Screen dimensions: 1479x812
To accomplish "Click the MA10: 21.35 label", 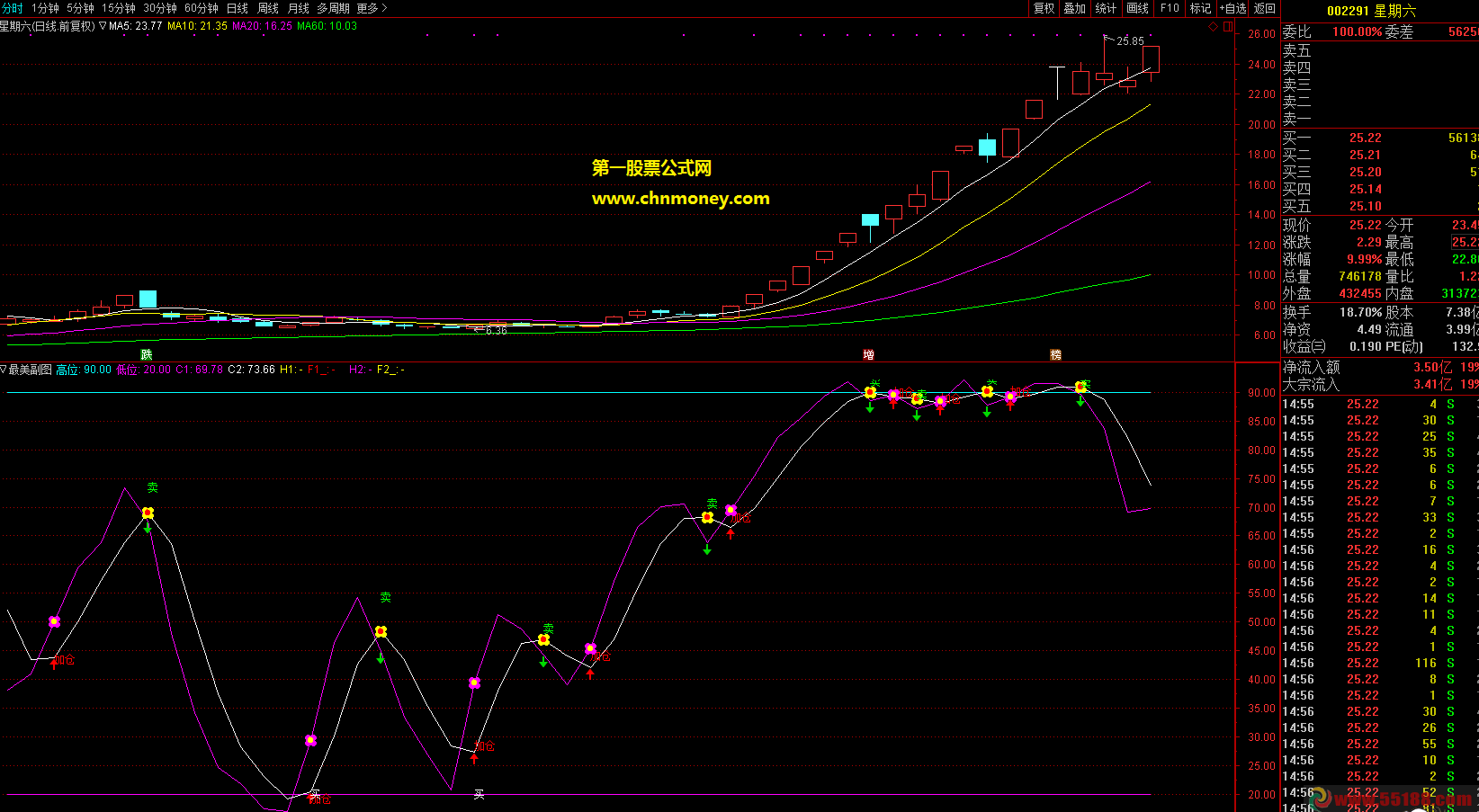I will coord(197,26).
